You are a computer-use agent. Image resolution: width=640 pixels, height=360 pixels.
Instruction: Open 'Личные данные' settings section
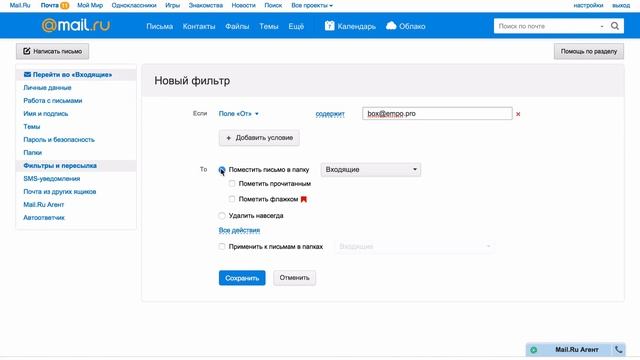point(47,88)
